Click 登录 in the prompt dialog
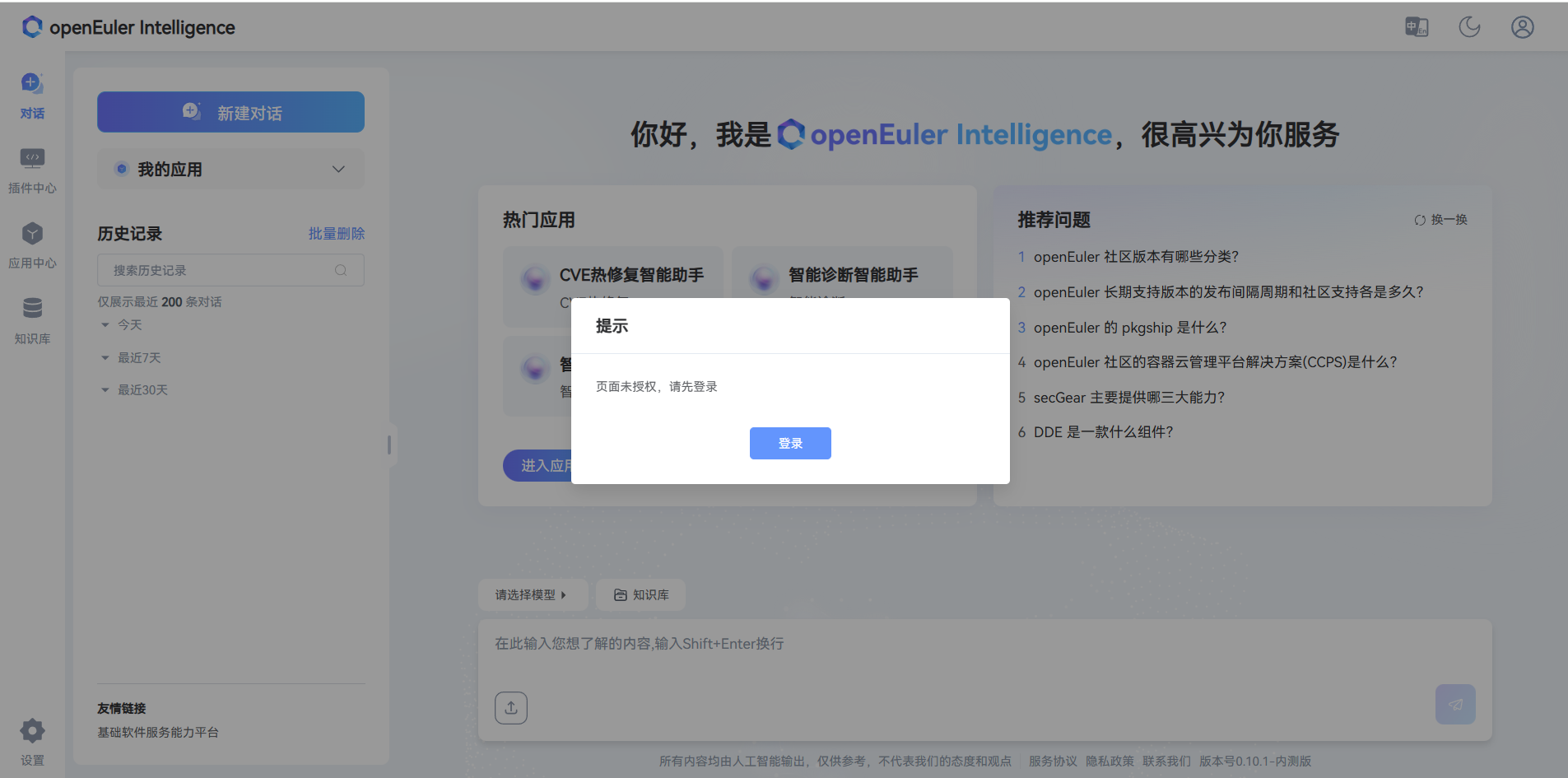 click(790, 444)
